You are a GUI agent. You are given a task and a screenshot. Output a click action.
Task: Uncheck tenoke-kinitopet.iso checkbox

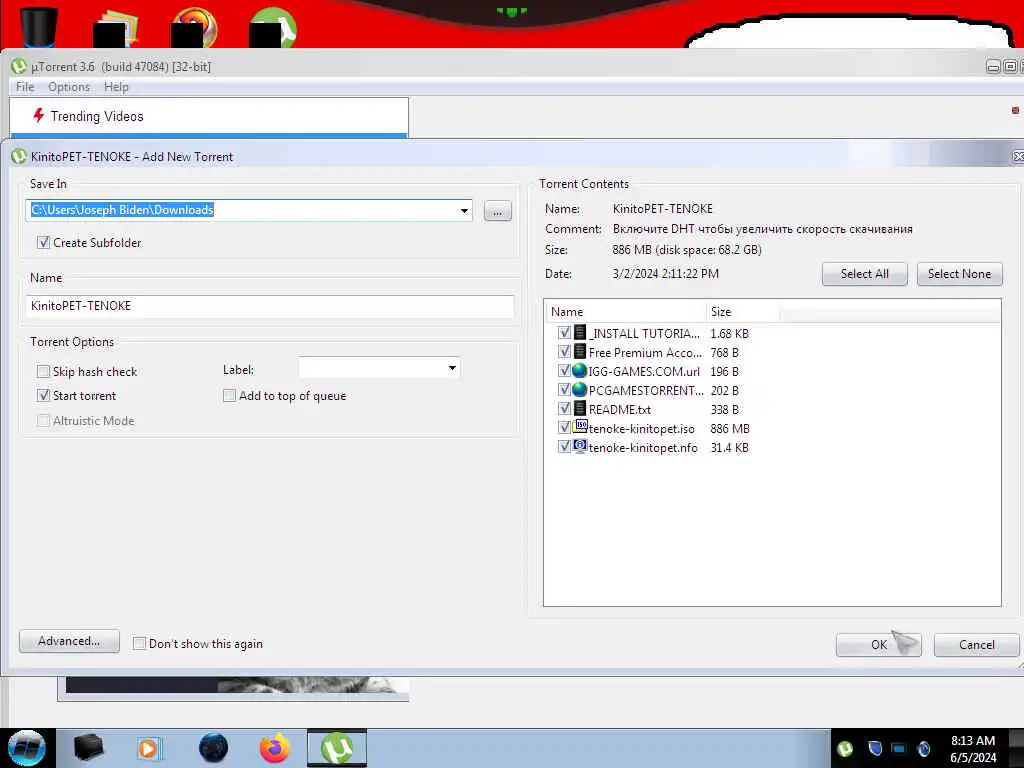564,428
